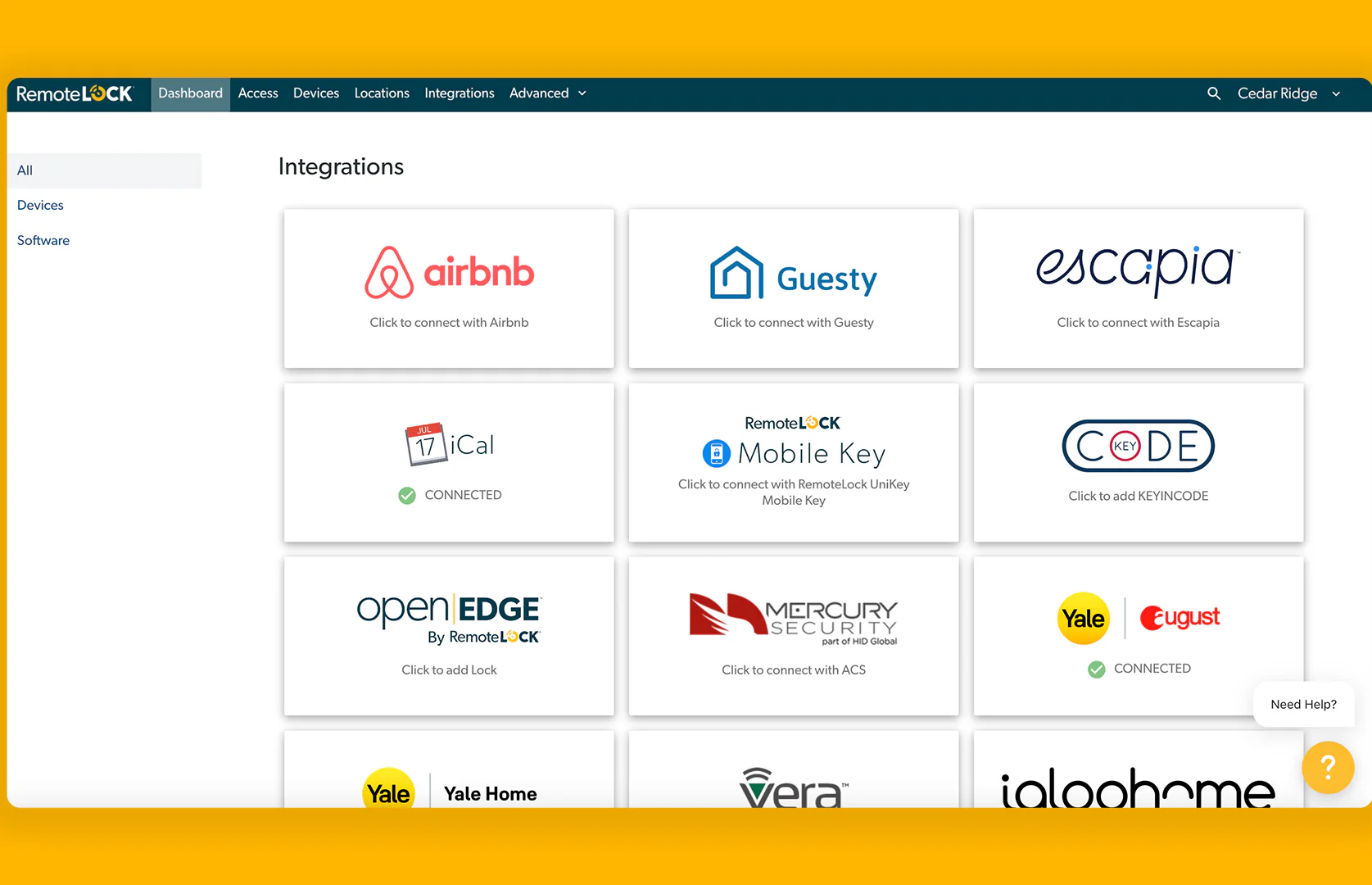1372x885 pixels.
Task: Click the CONNECTED label under Yale August
Action: point(1152,669)
